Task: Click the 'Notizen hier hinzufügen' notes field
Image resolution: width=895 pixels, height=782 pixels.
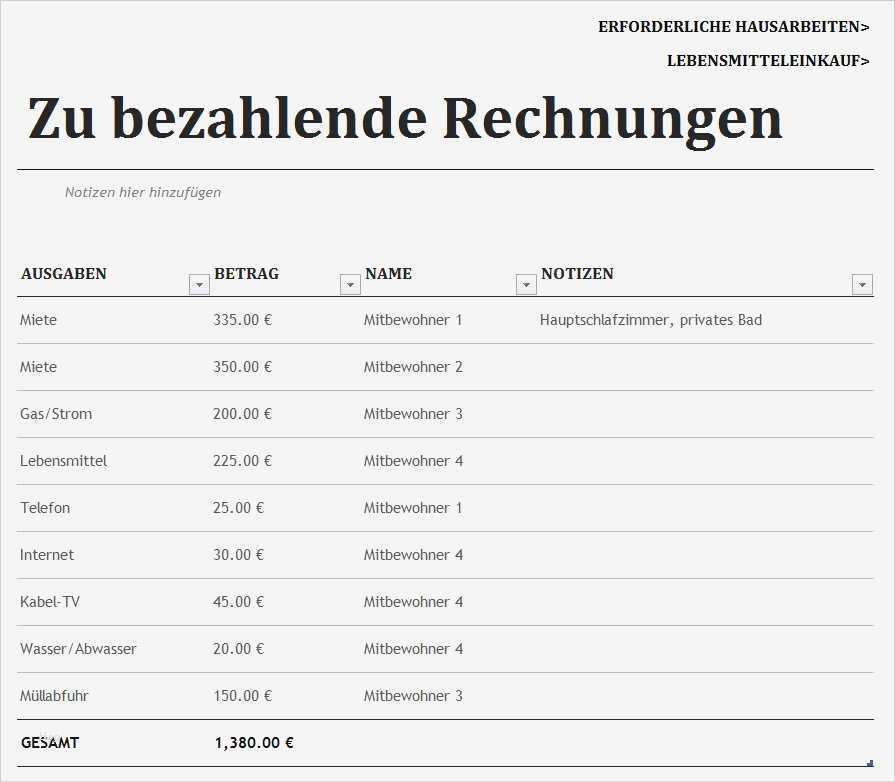Action: 143,192
